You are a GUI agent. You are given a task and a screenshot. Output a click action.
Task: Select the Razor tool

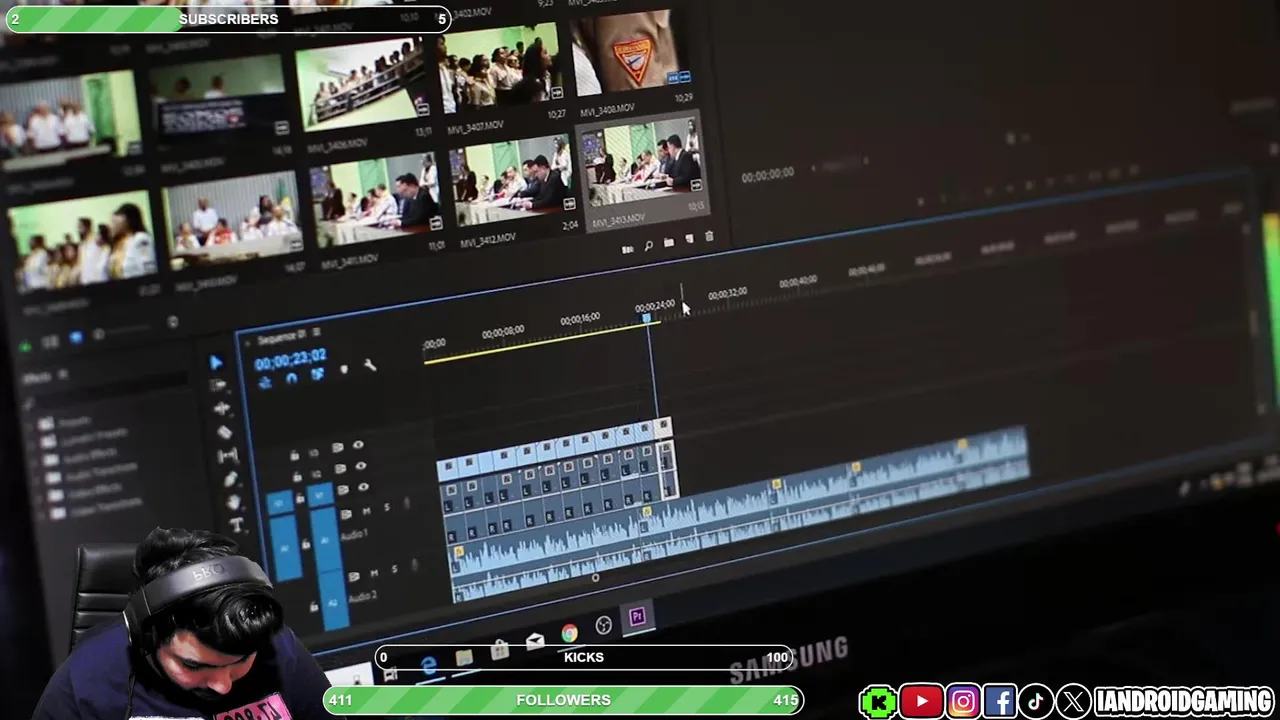click(x=225, y=432)
